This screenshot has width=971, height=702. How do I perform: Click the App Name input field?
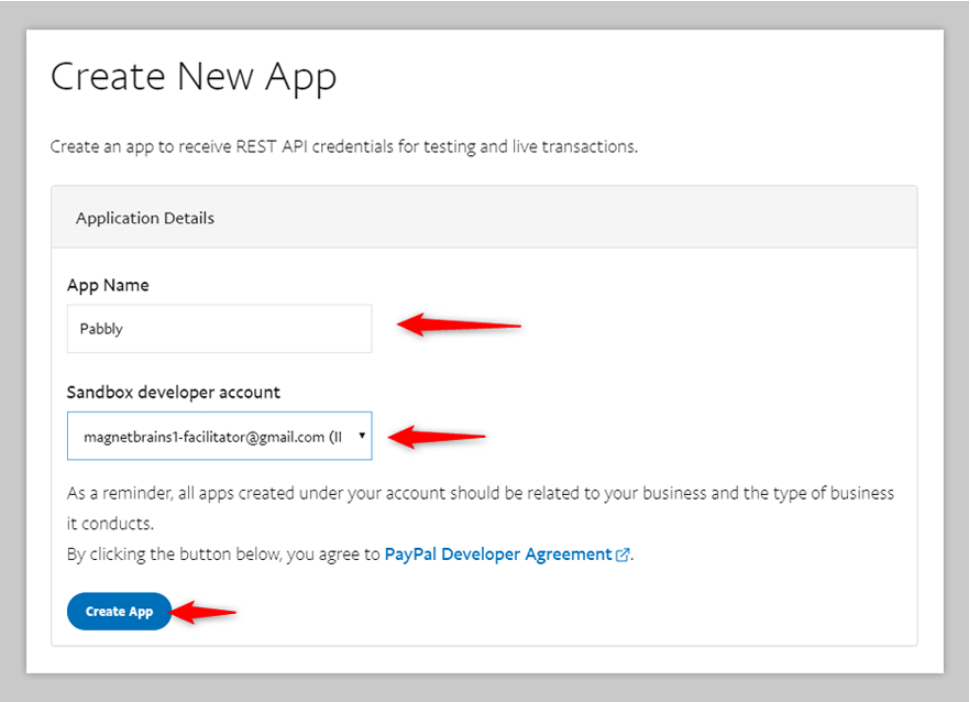coord(219,329)
